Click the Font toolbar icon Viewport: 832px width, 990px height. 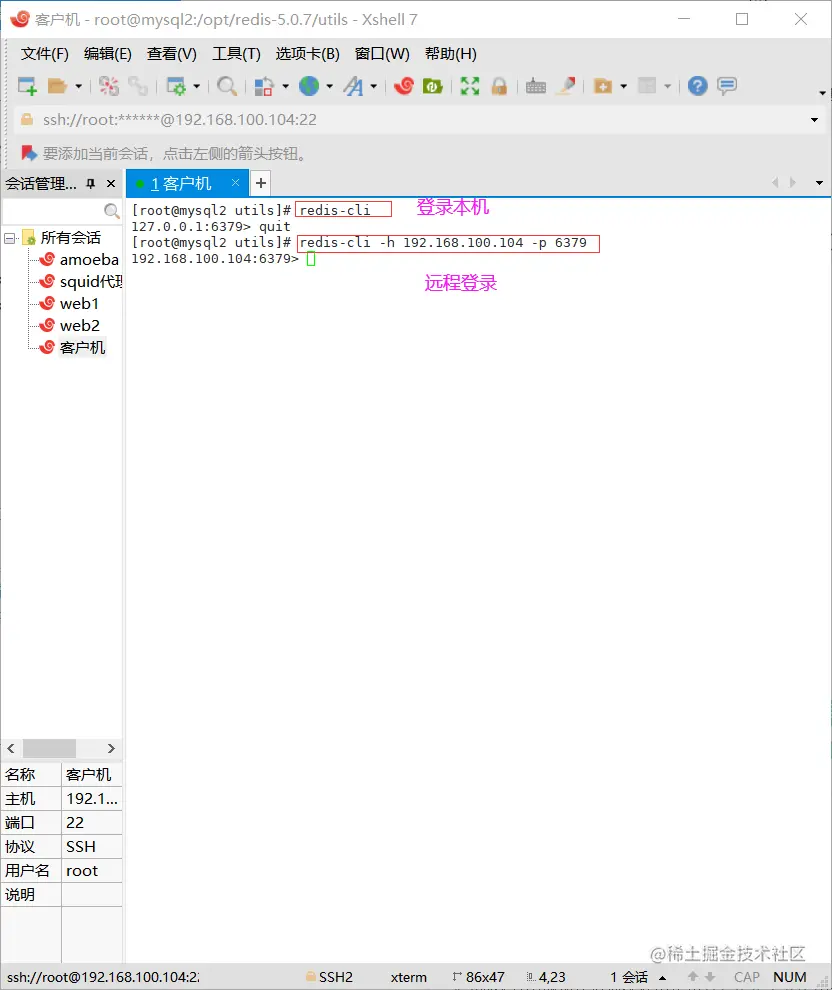(x=354, y=86)
